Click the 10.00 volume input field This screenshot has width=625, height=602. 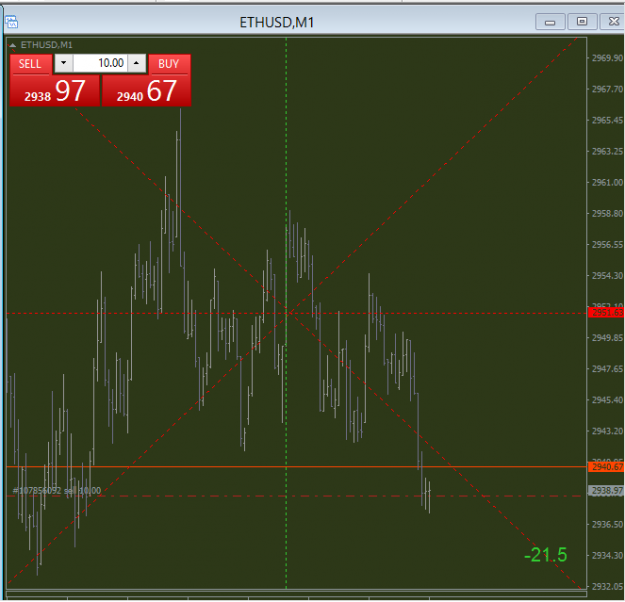(x=100, y=63)
